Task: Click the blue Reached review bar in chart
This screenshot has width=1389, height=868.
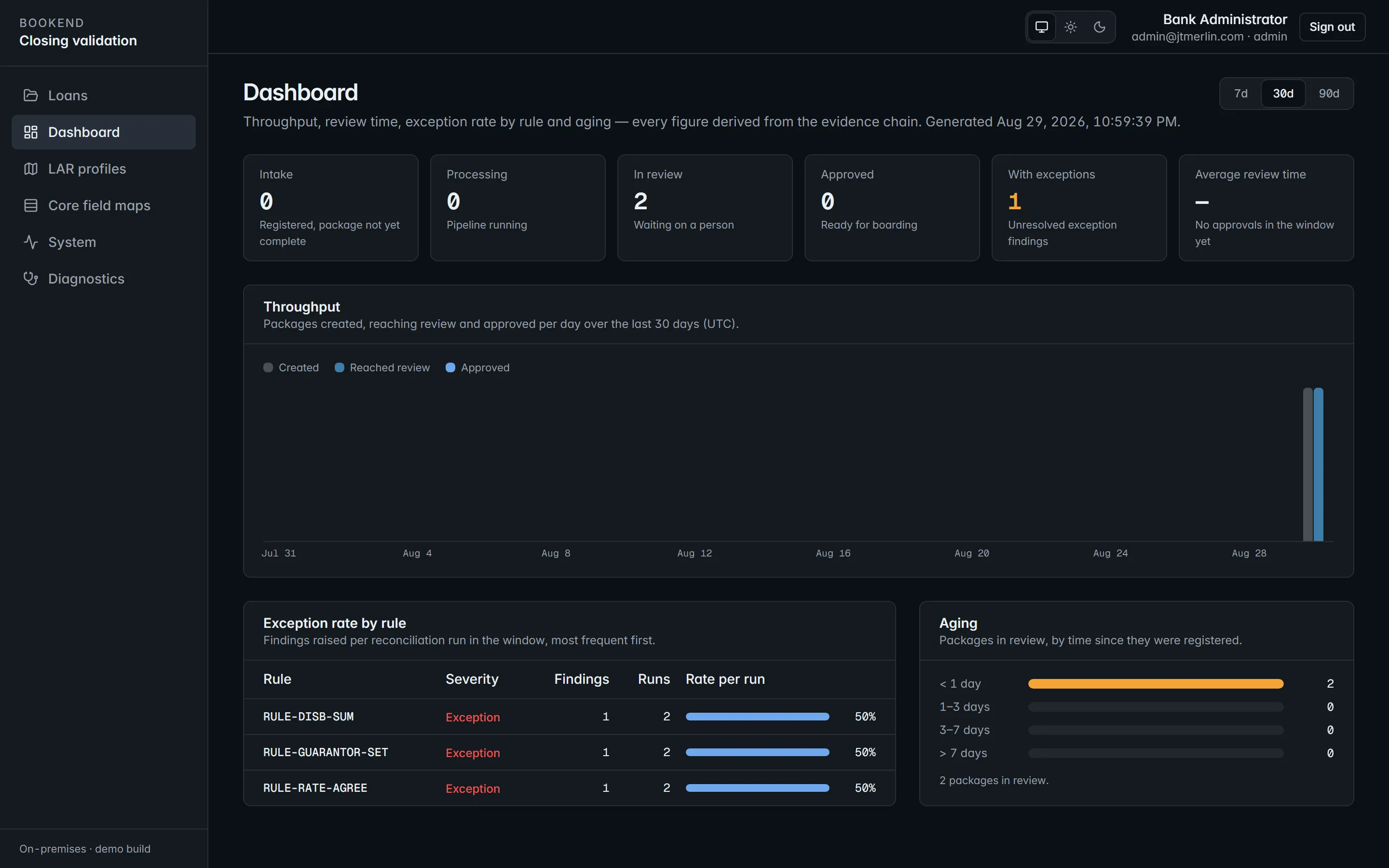Action: pyautogui.click(x=1319, y=464)
